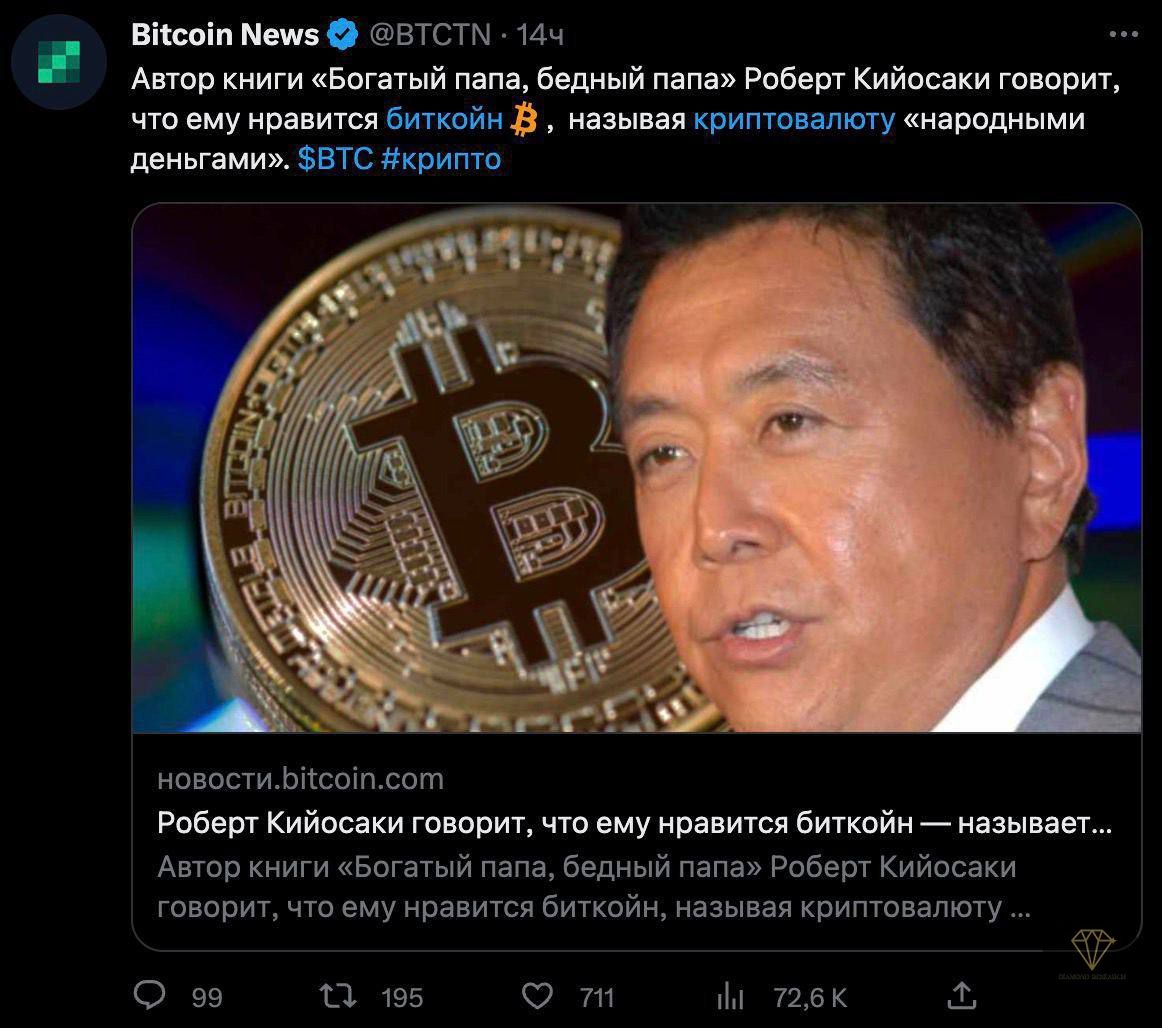Open the article preview image
The image size is (1162, 1028).
point(637,468)
